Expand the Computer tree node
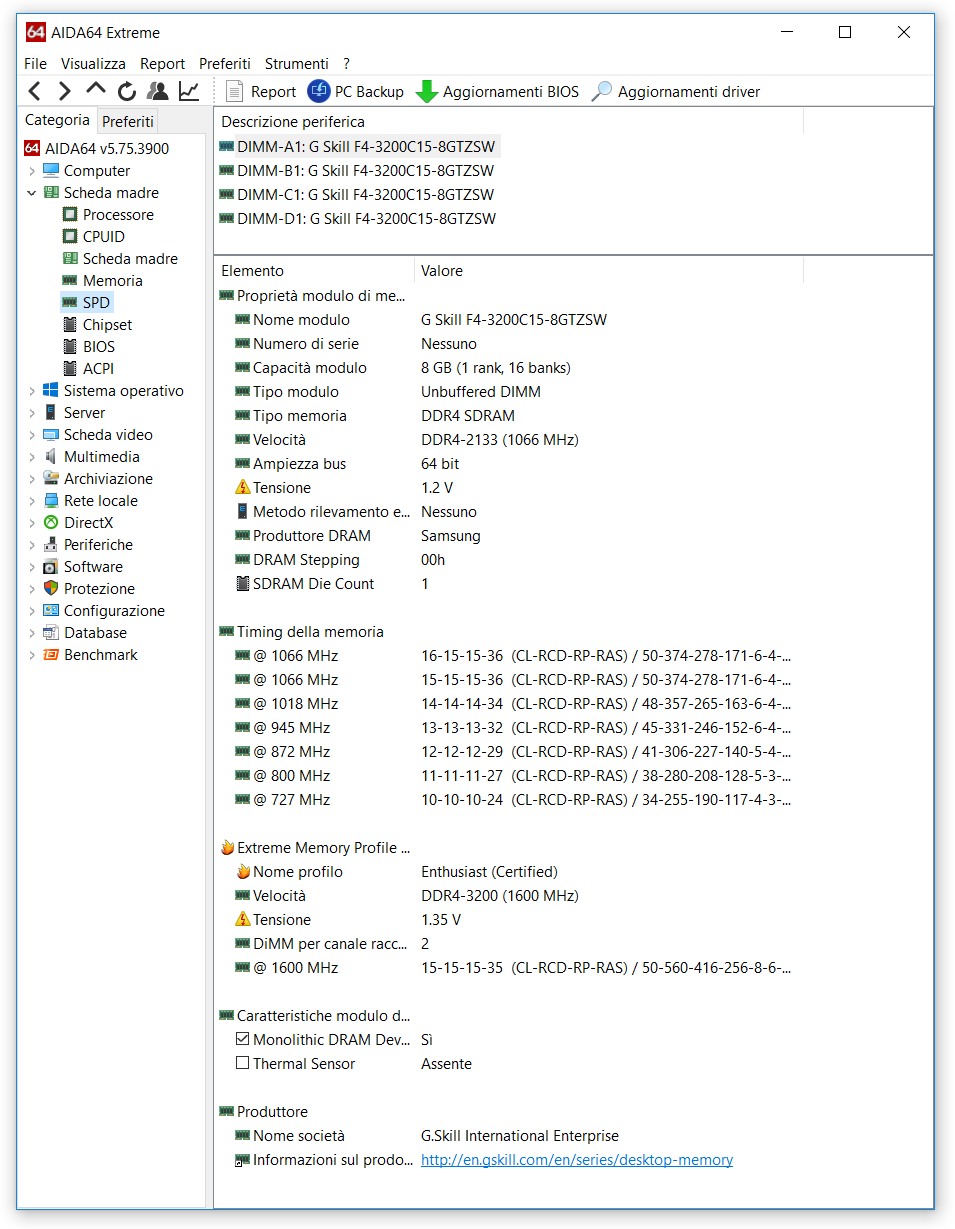 [32, 171]
